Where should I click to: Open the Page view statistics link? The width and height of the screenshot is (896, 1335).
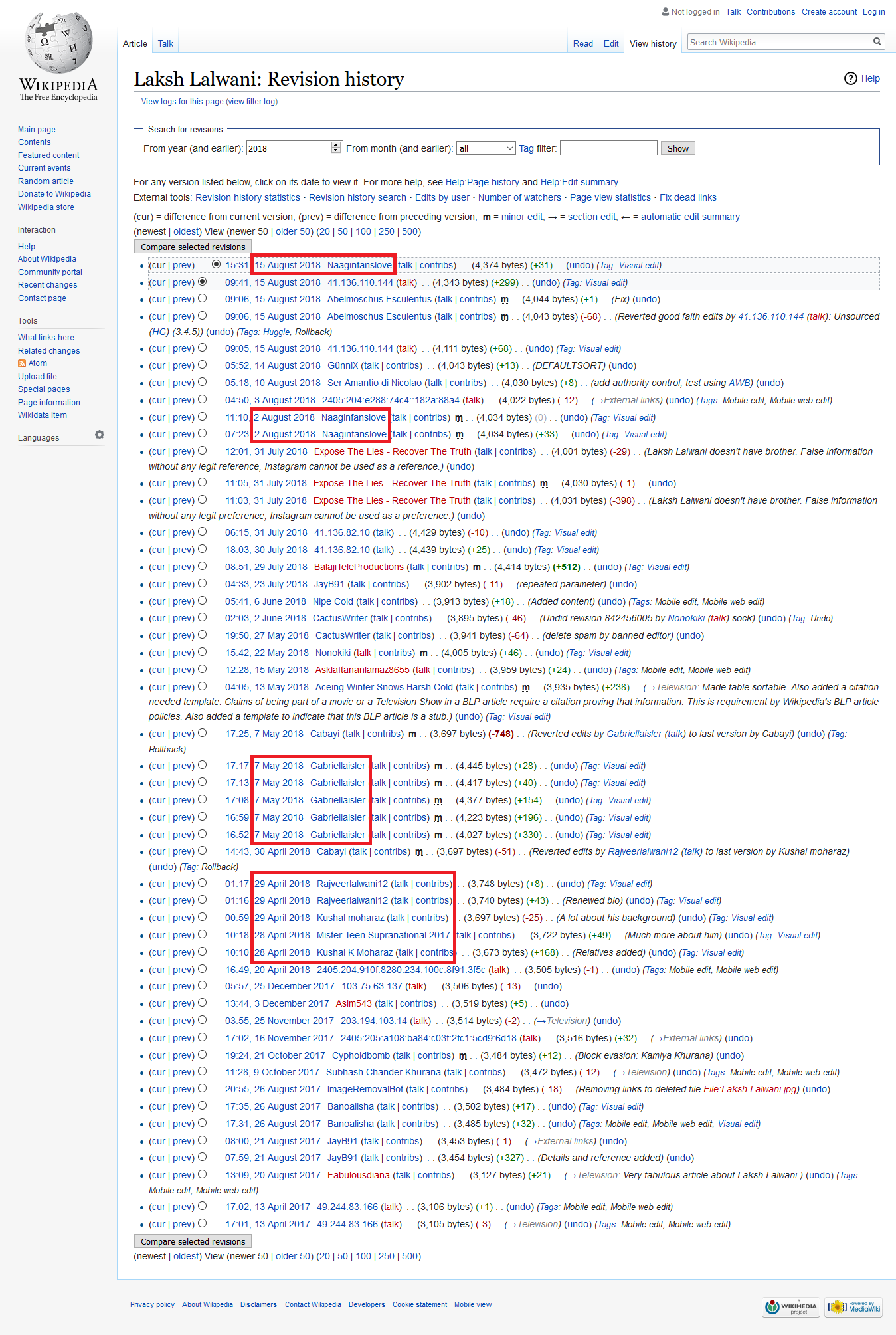tap(610, 197)
